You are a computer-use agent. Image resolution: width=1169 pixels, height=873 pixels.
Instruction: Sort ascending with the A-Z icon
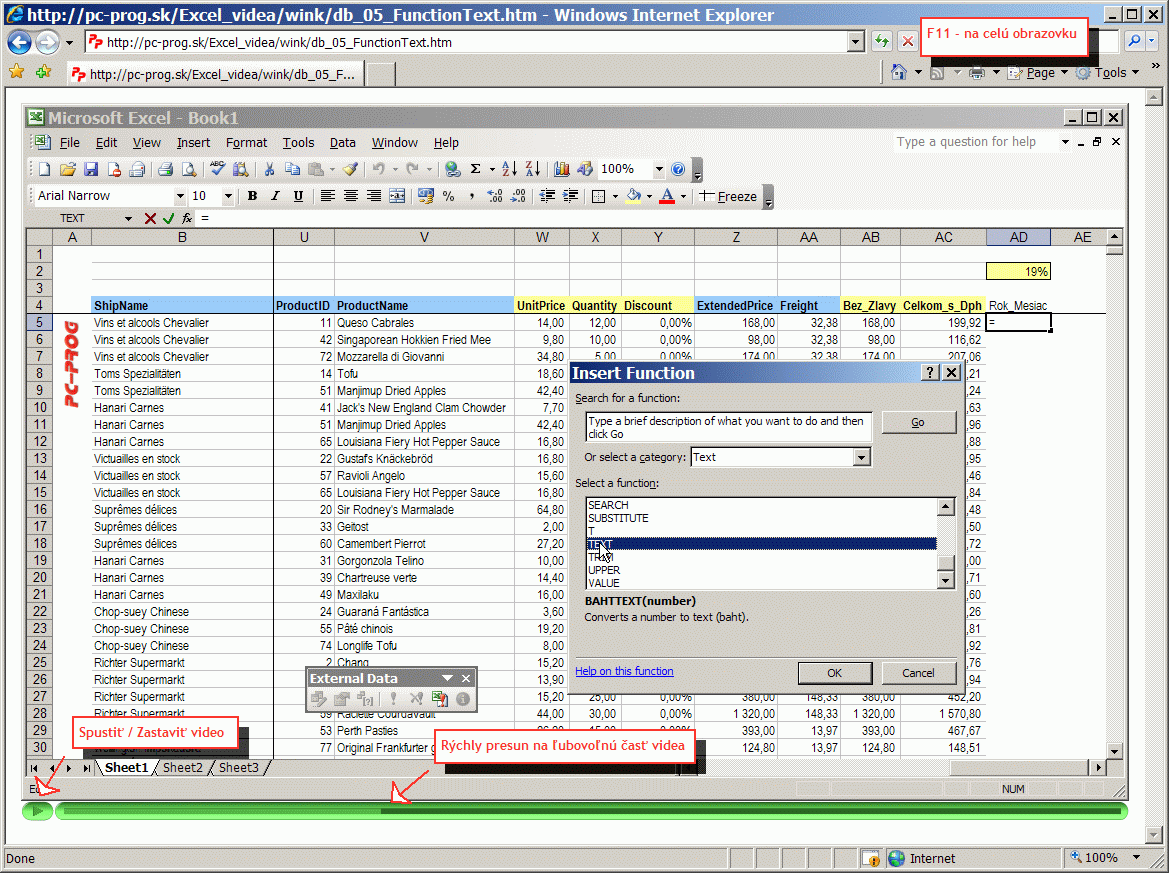click(x=509, y=169)
